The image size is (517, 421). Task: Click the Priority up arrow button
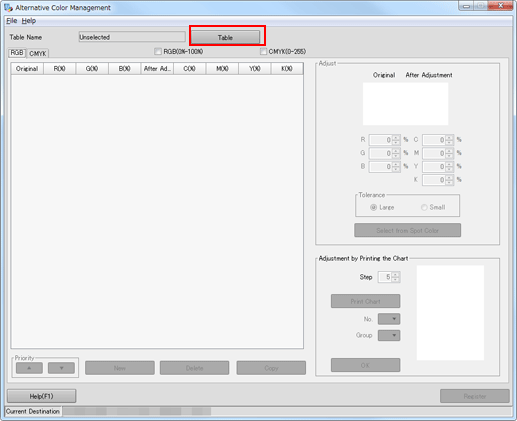click(x=29, y=368)
